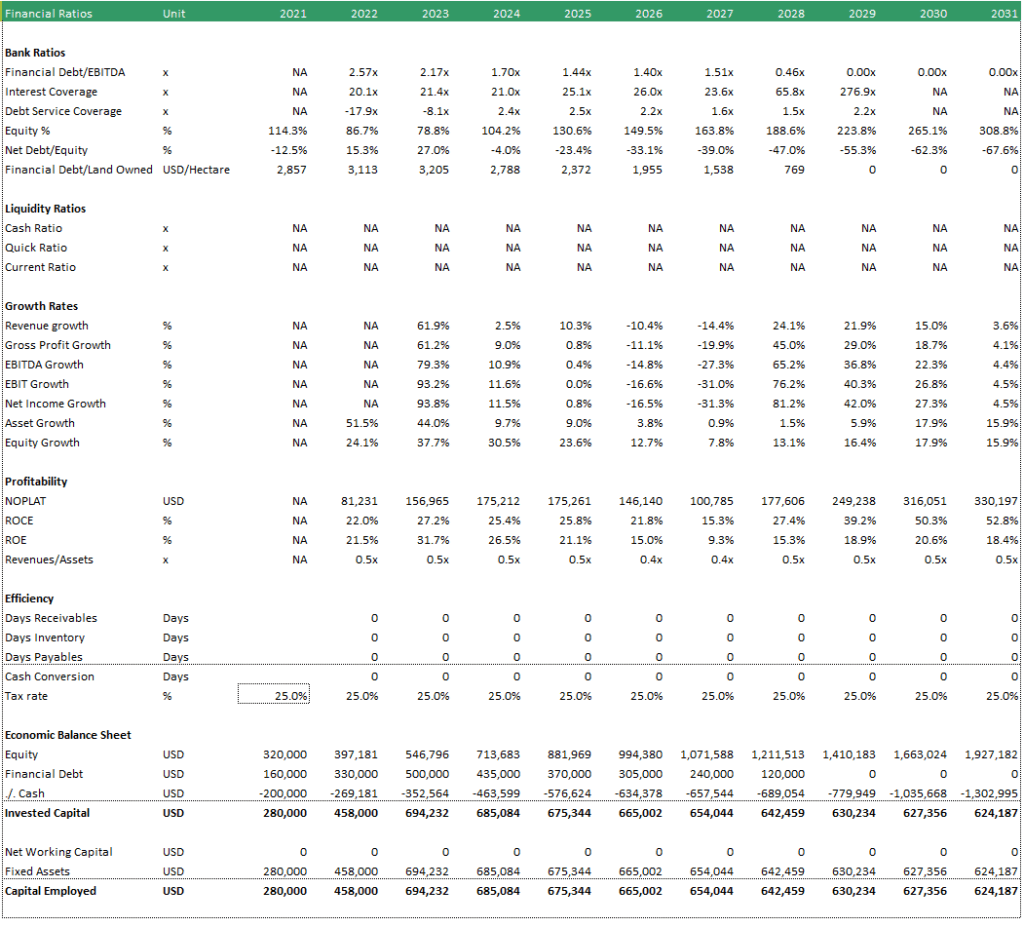Screen dimensions: 1024x927
Task: Click Revenue growth 2023 value 61.9%
Action: tap(433, 326)
